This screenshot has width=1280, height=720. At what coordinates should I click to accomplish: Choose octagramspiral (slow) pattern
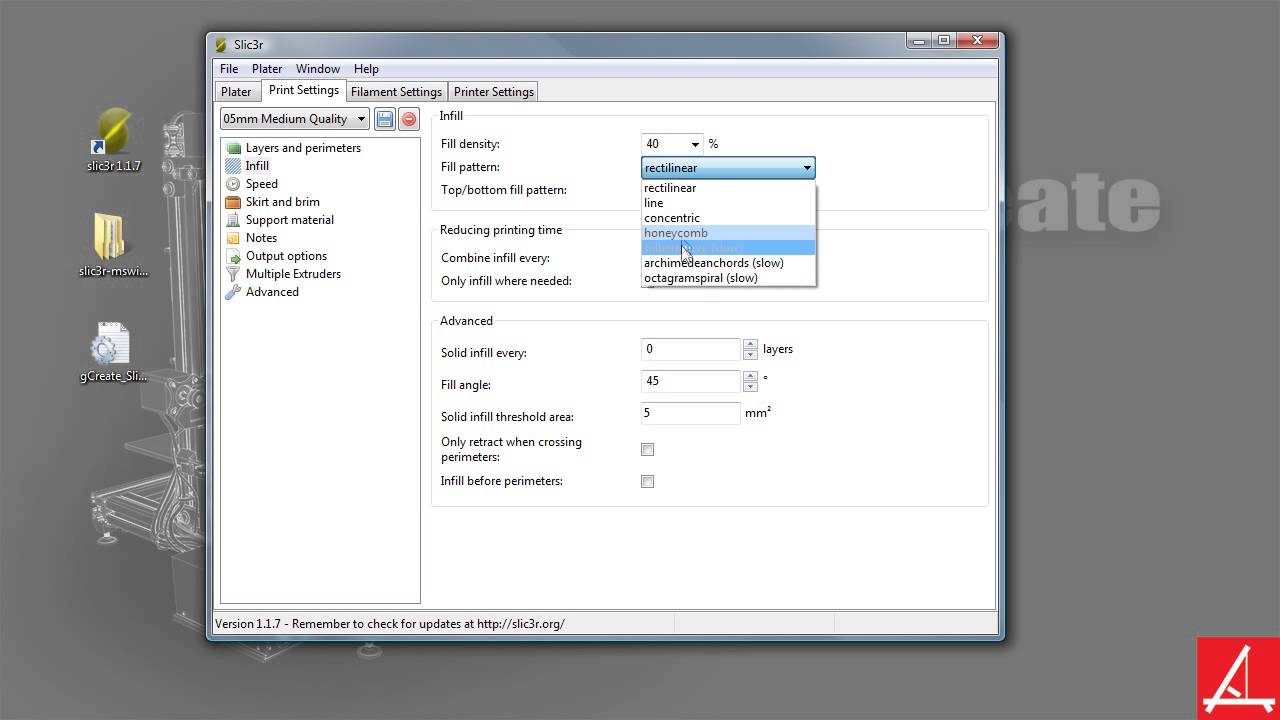pos(728,278)
